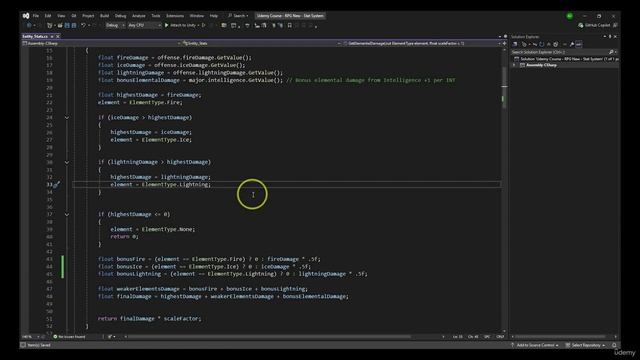Click the Save toolbar icon
Image resolution: width=640 pixels, height=360 pixels.
click(67, 25)
